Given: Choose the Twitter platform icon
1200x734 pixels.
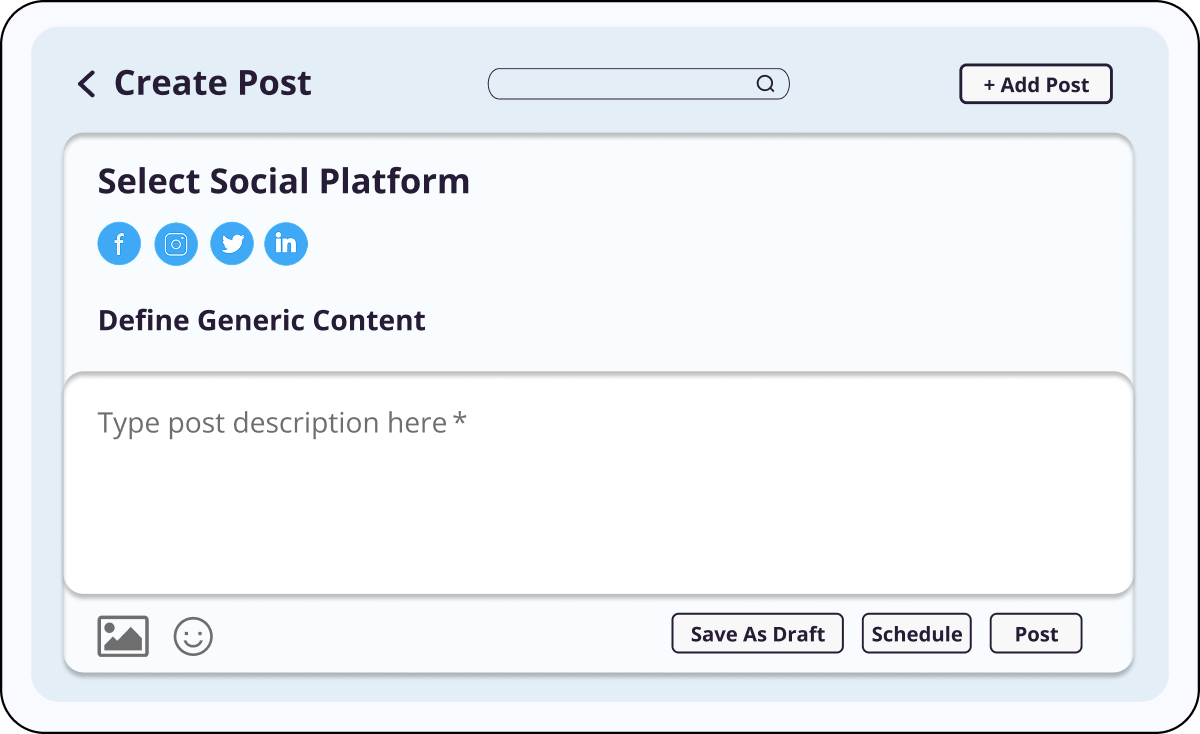Looking at the screenshot, I should click(x=232, y=244).
